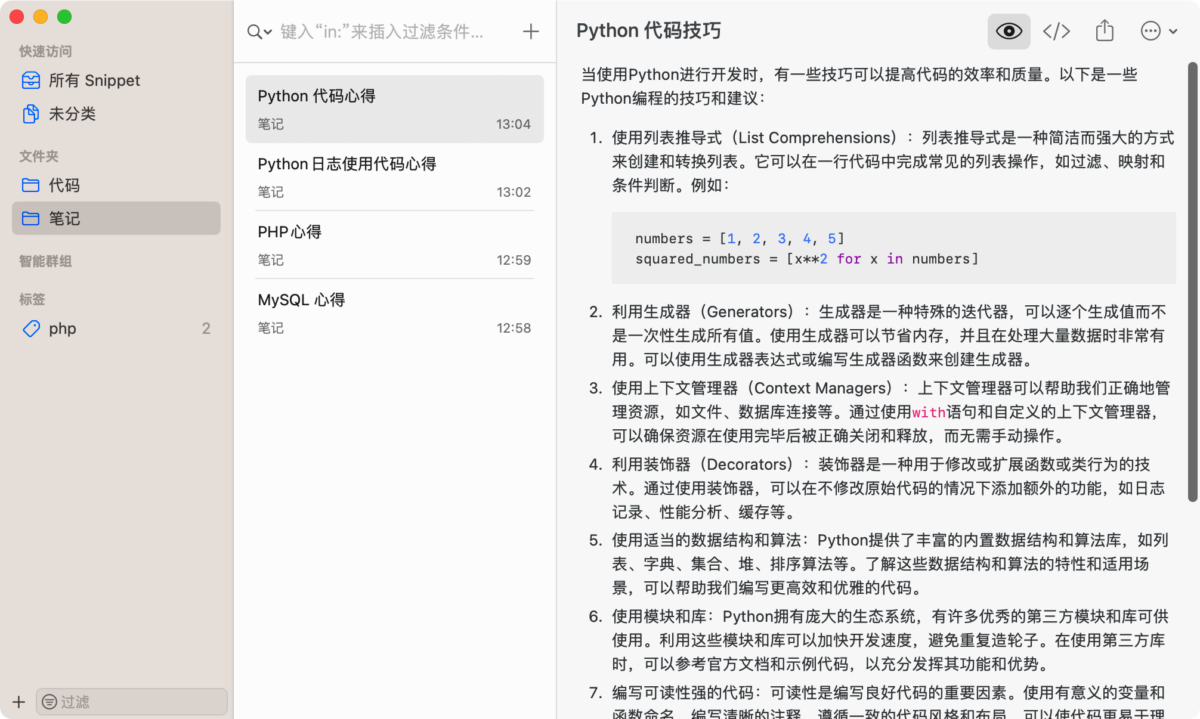Click the filter icon in 过滤 field
This screenshot has height=719, width=1200.
[x=50, y=702]
